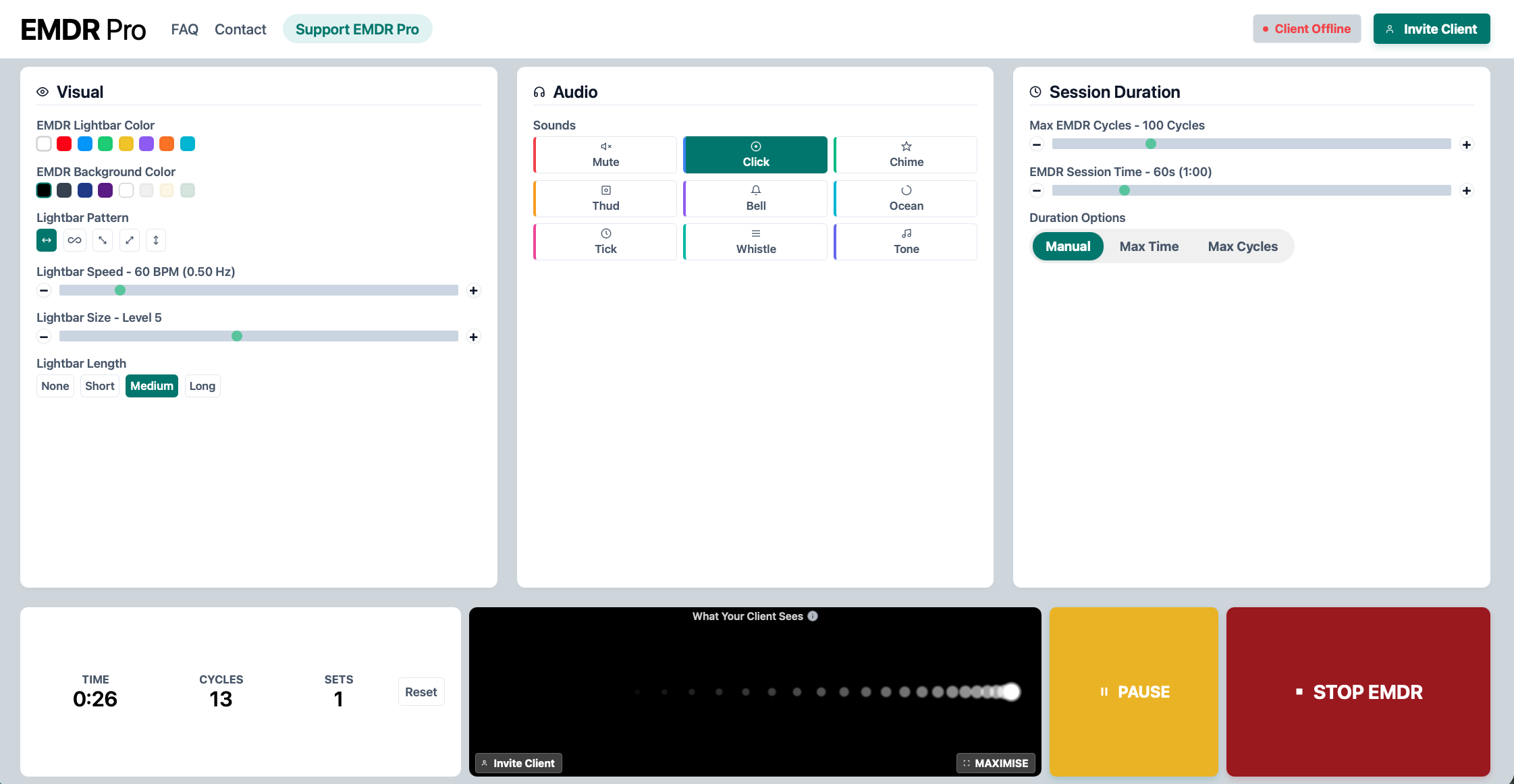Choose the Mute sound option
The height and width of the screenshot is (784, 1514).
pos(605,155)
